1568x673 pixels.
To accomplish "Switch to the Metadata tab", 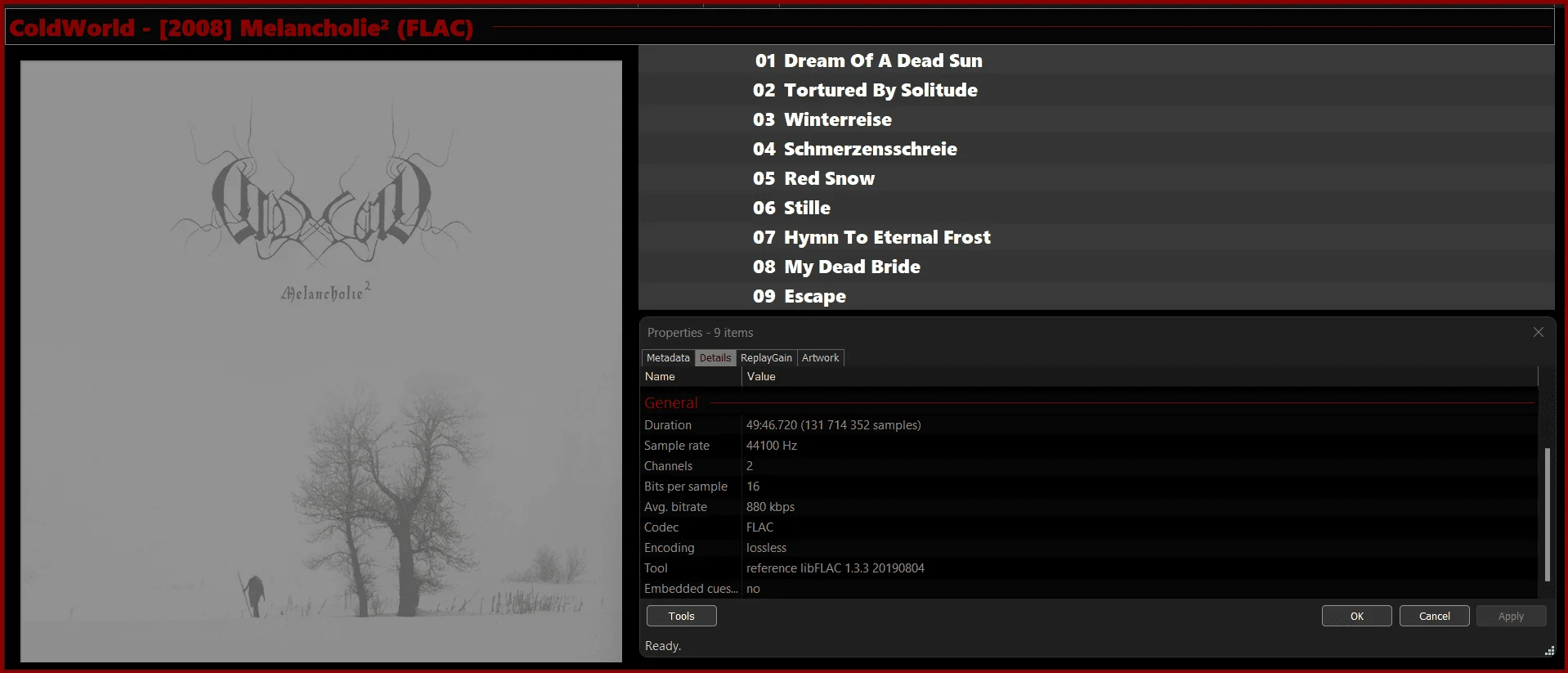I will 668,358.
